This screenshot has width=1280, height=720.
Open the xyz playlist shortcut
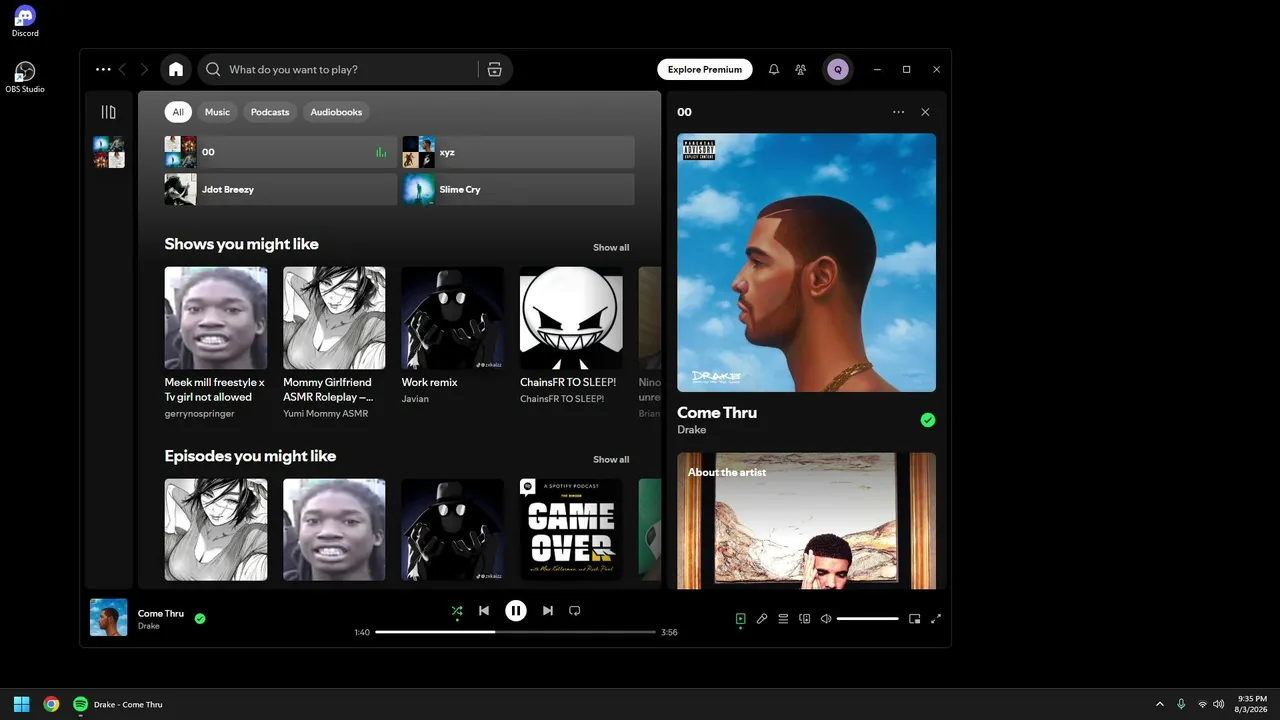(x=519, y=152)
